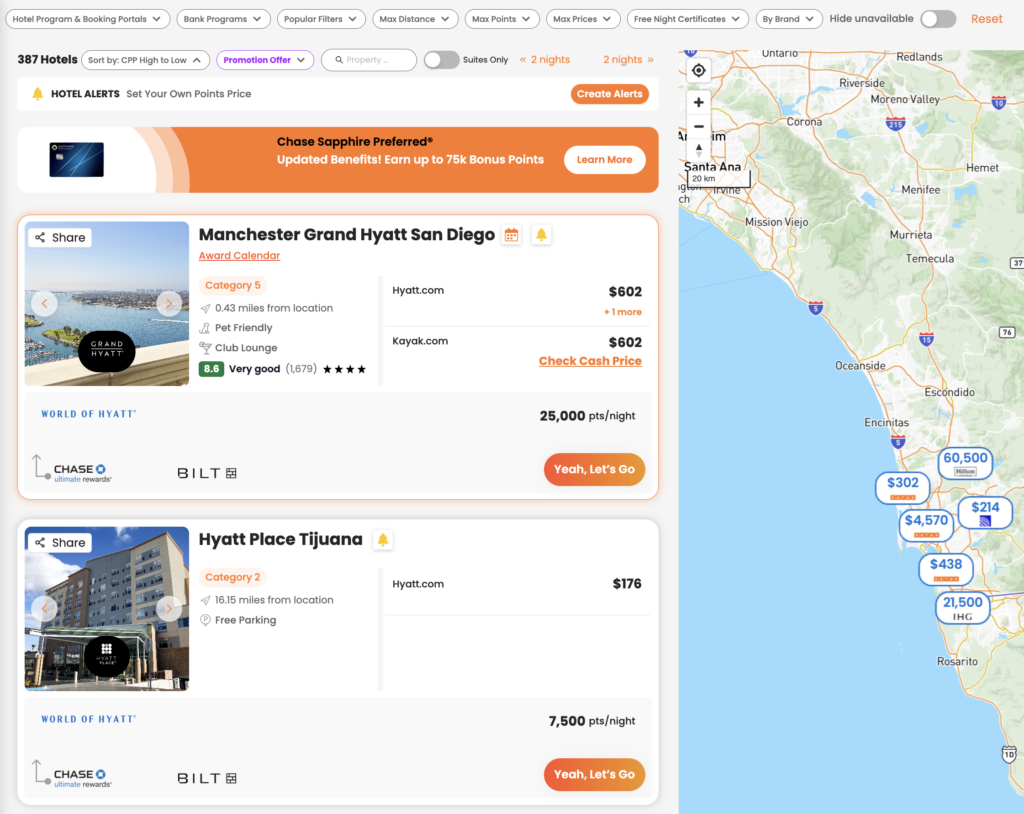Select Kayak.com $602 price row
The height and width of the screenshot is (814, 1024).
tap(517, 351)
